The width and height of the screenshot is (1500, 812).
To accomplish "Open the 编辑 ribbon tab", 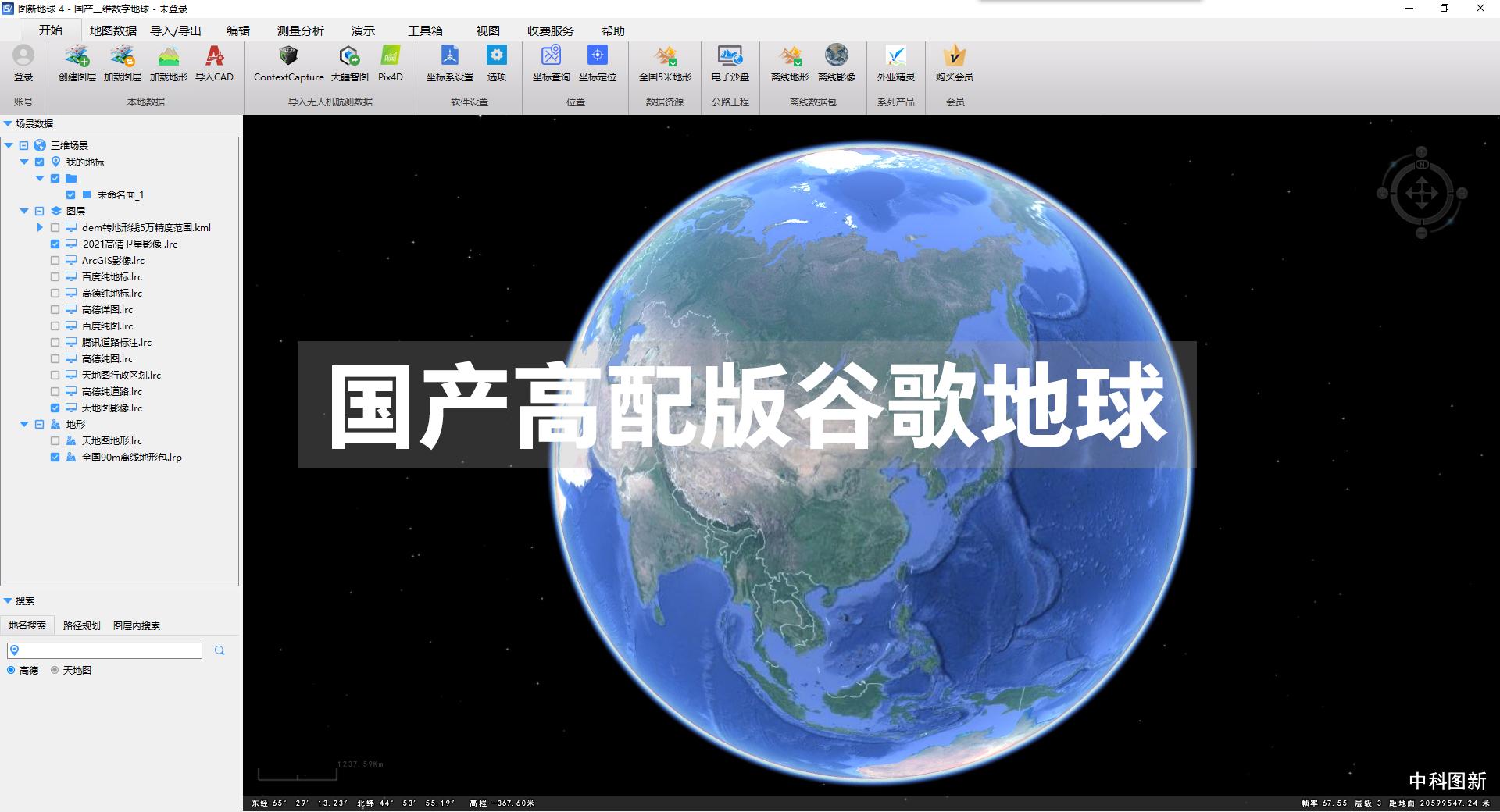I will tap(238, 30).
